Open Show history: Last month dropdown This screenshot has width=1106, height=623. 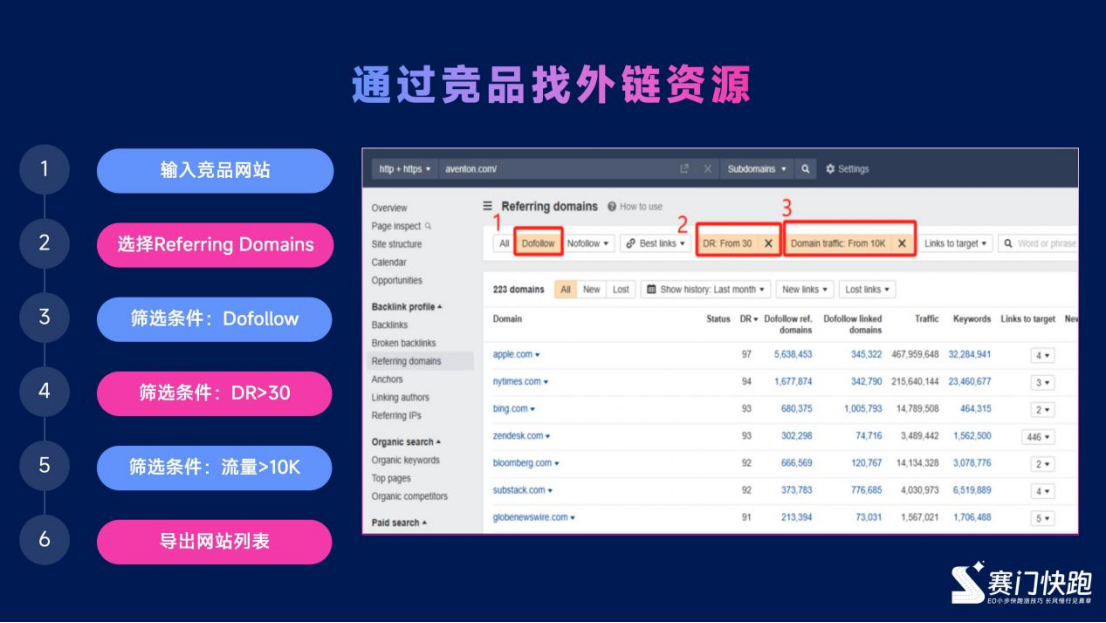(x=707, y=289)
